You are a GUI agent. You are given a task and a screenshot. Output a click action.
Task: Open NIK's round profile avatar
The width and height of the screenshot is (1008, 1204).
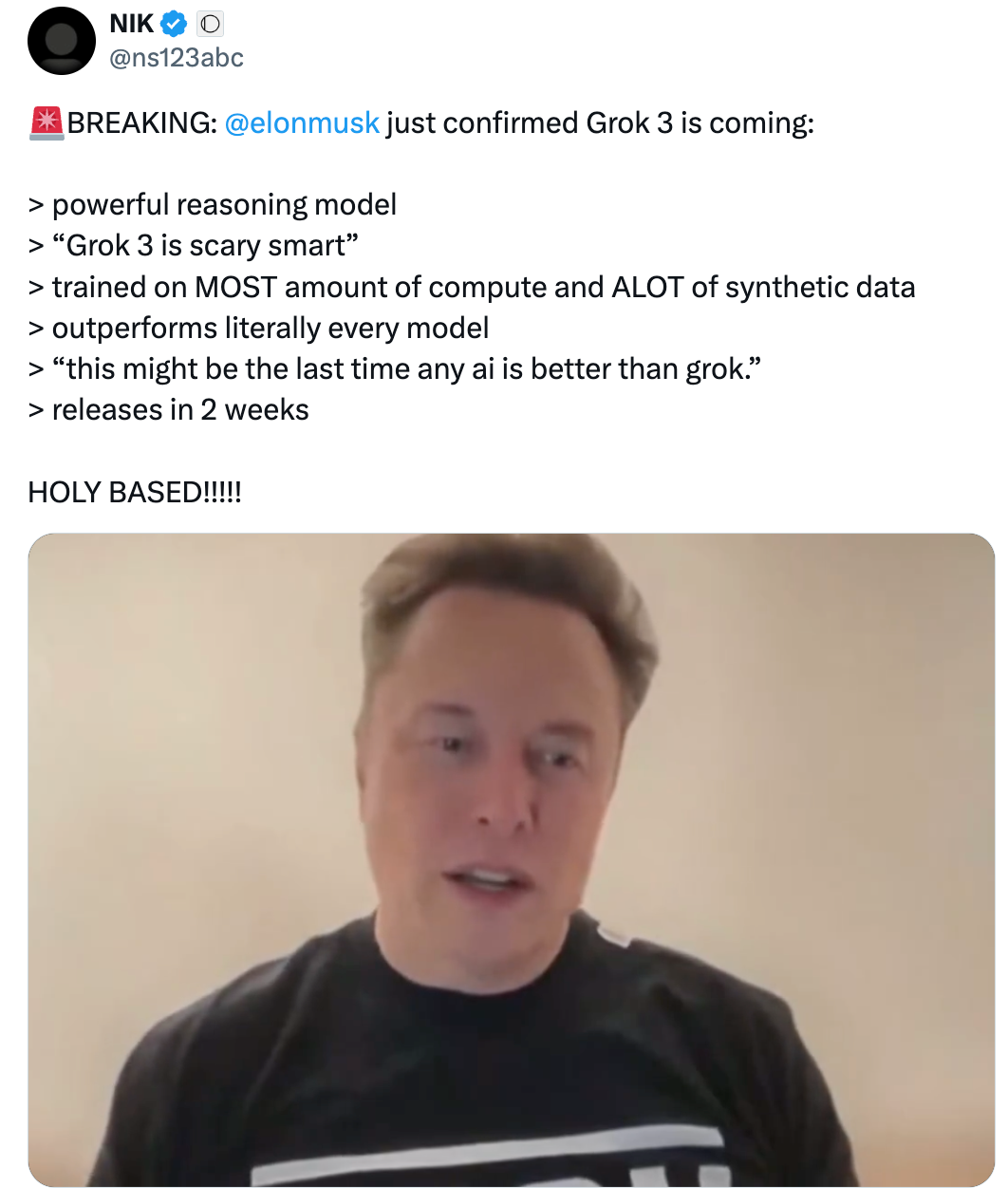[62, 41]
